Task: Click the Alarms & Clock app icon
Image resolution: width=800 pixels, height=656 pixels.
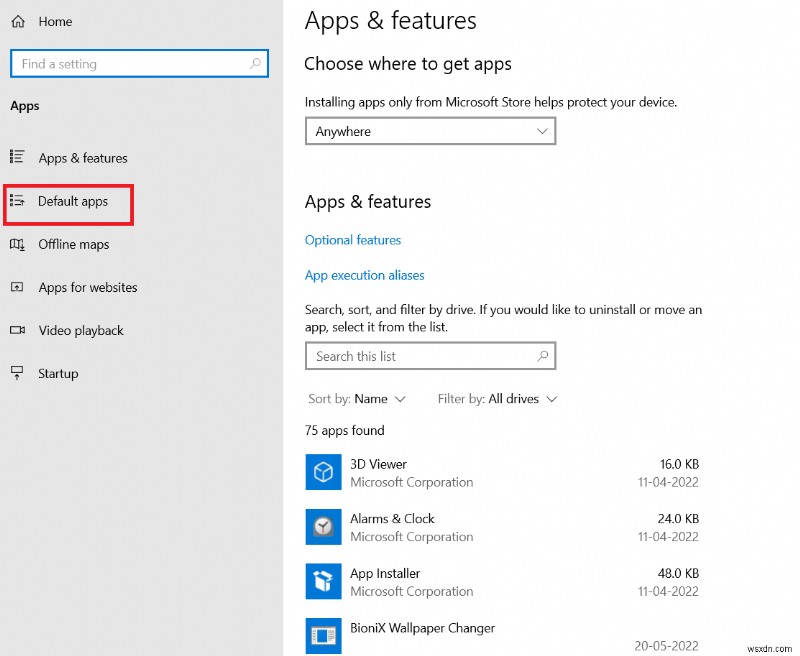Action: (x=323, y=527)
